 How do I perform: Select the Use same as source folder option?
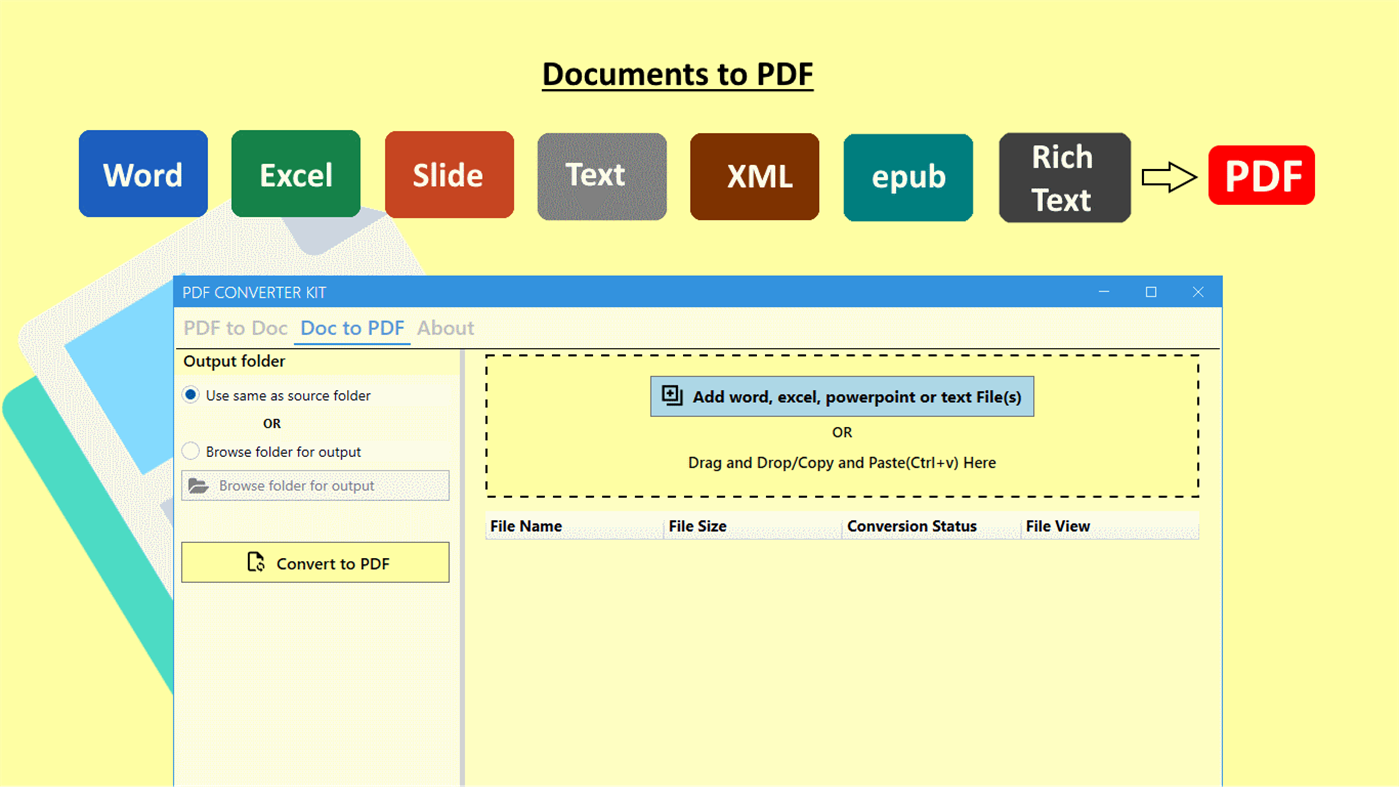click(x=190, y=394)
